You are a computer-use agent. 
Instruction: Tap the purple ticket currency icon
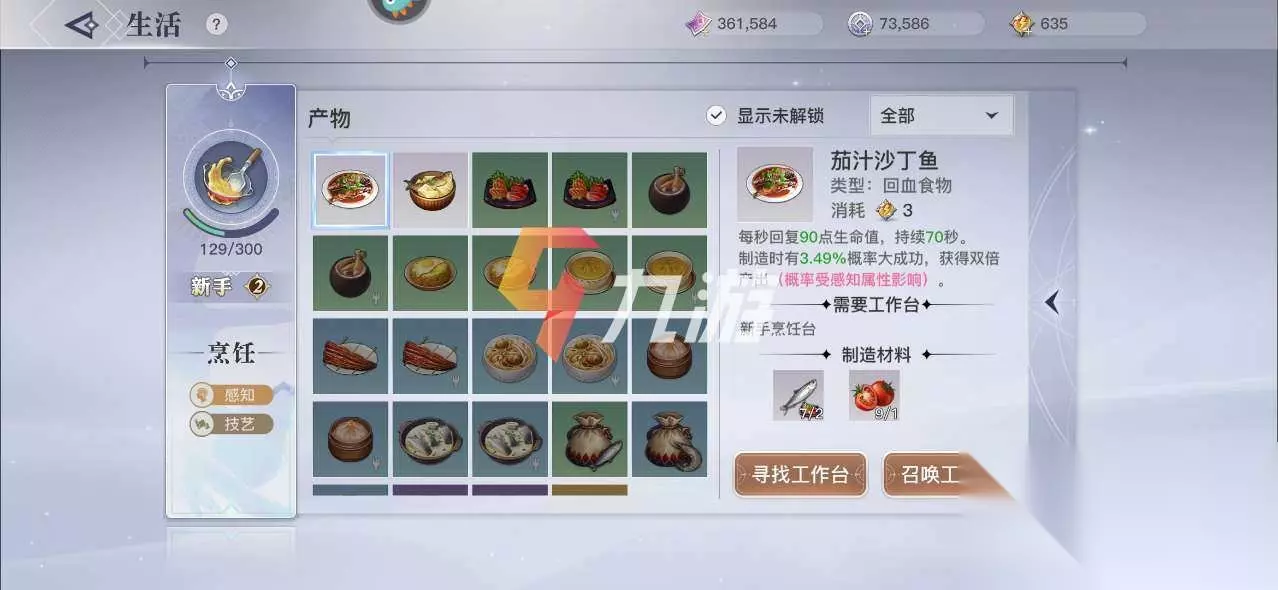coord(698,24)
